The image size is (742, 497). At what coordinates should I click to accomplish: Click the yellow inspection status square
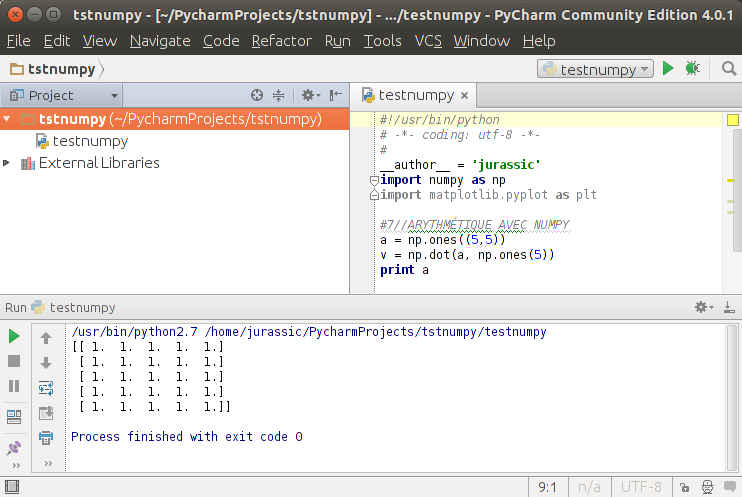[733, 120]
